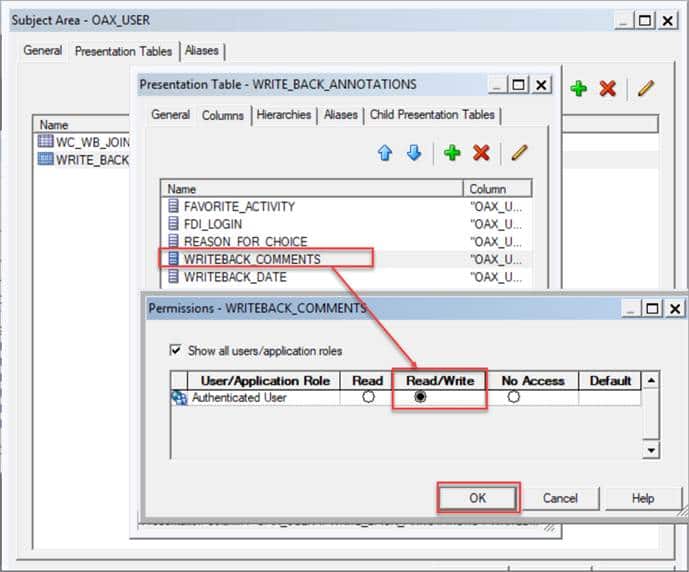This screenshot has height=572, width=689.
Task: Open Child Presentation Tables tab
Action: tap(432, 115)
